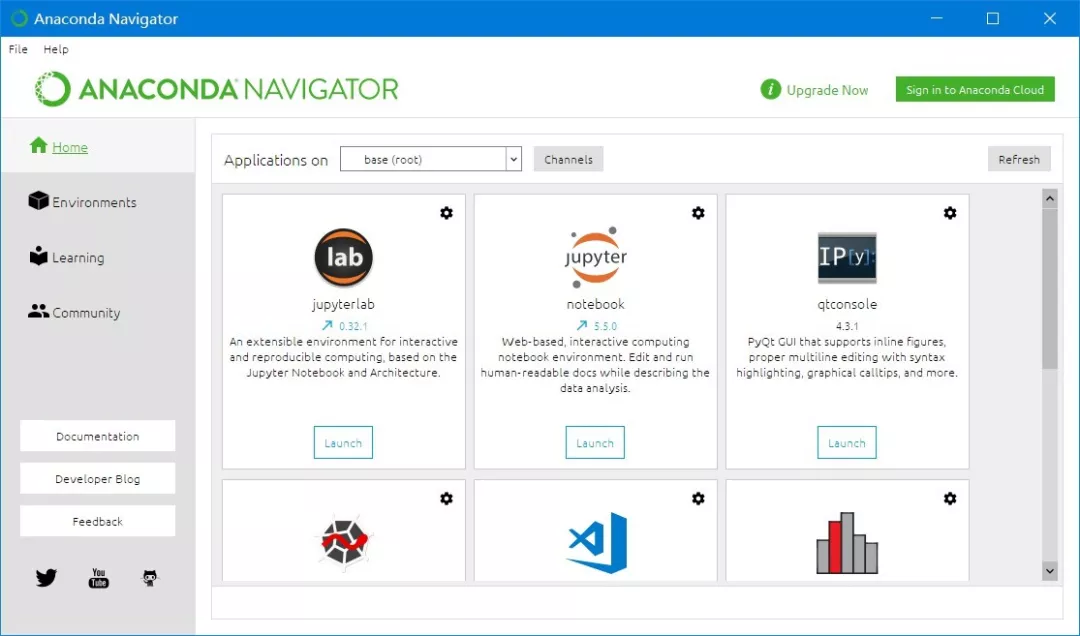Click jupyterlab update arrow icon

pyautogui.click(x=327, y=325)
